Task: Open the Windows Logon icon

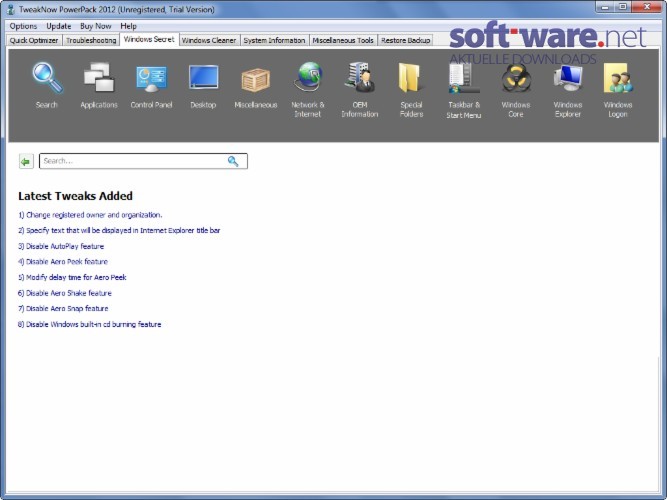Action: click(618, 78)
